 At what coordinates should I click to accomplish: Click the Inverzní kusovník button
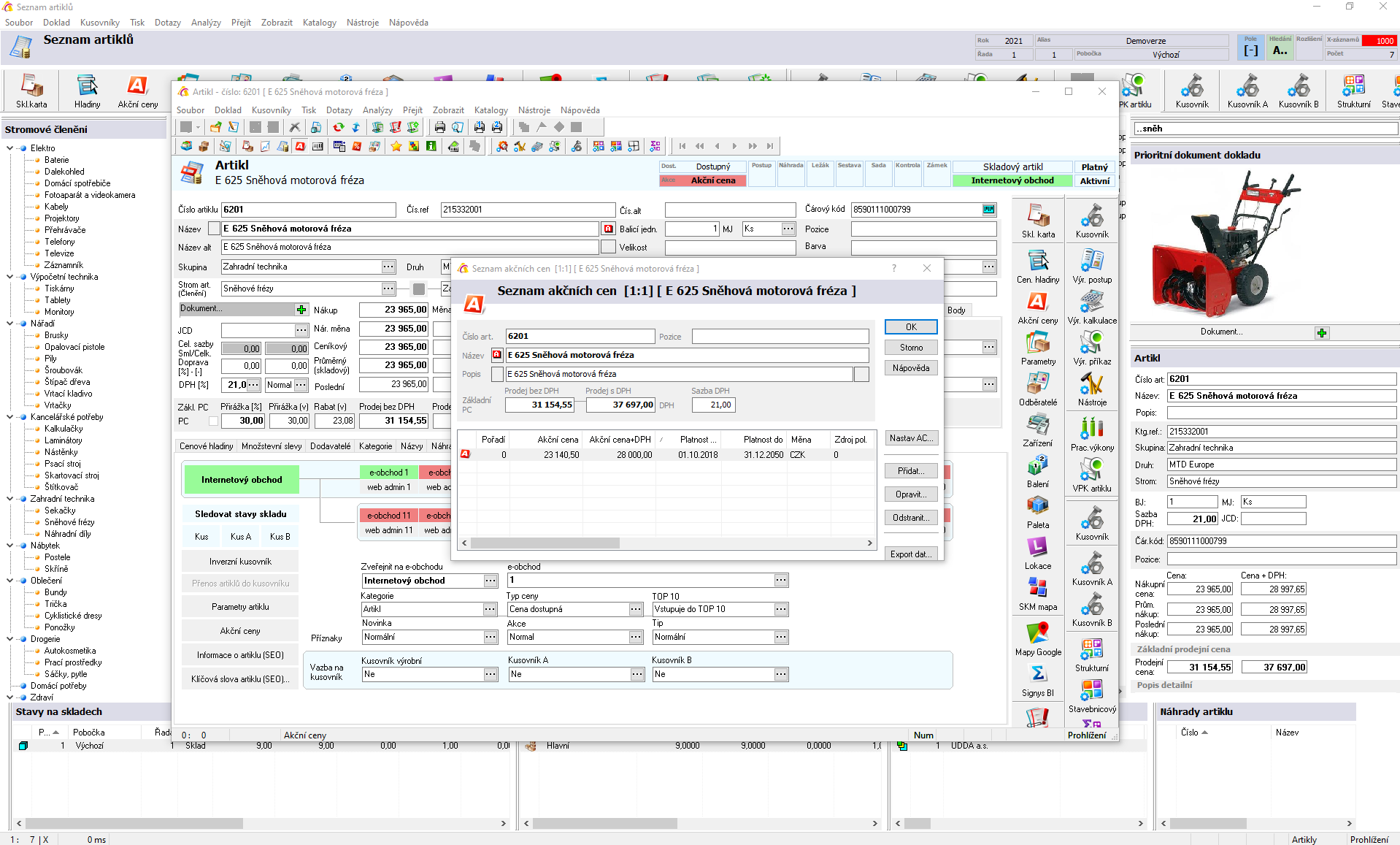tap(240, 562)
